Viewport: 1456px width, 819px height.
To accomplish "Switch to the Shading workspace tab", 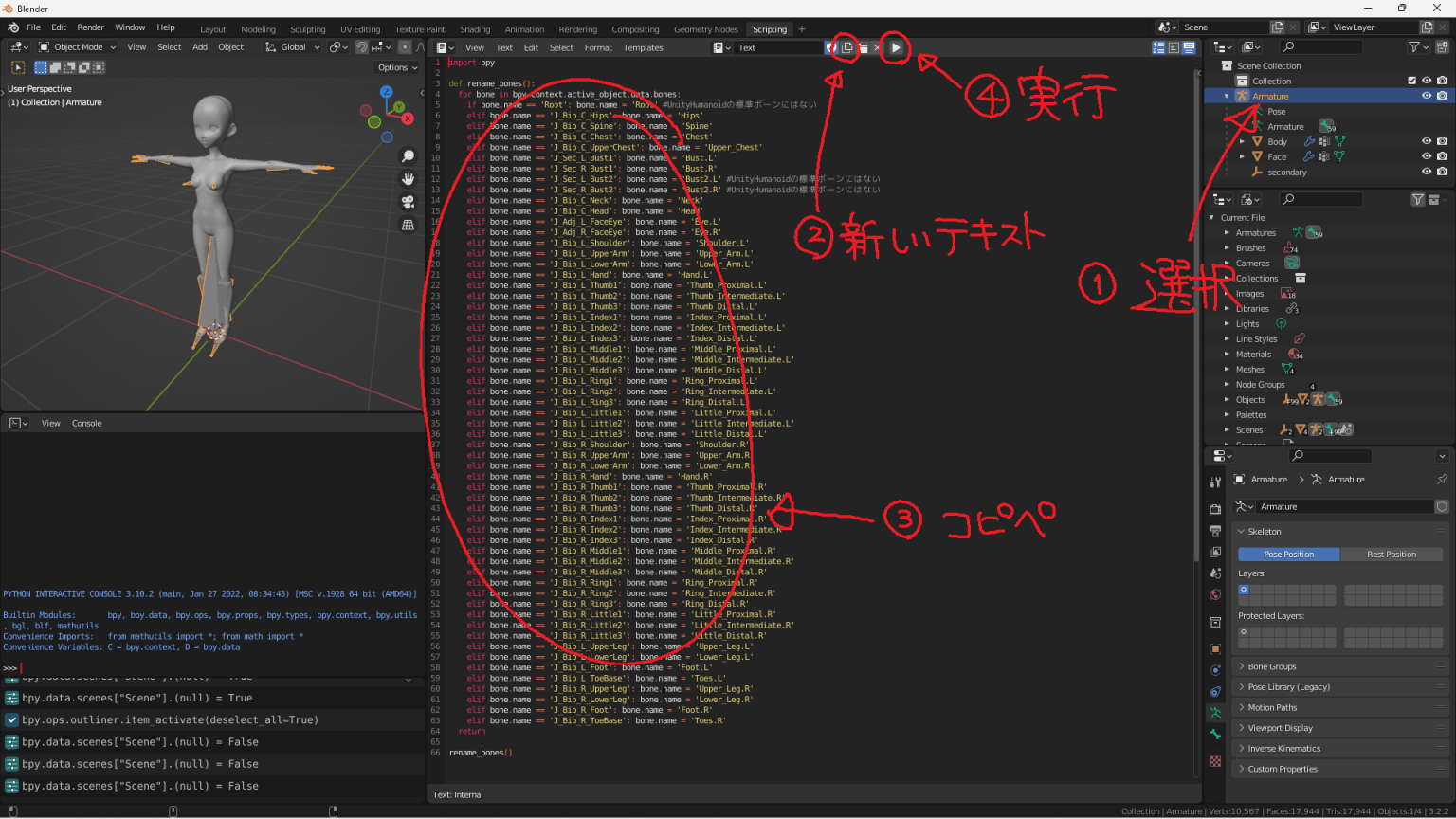I will coord(475,28).
